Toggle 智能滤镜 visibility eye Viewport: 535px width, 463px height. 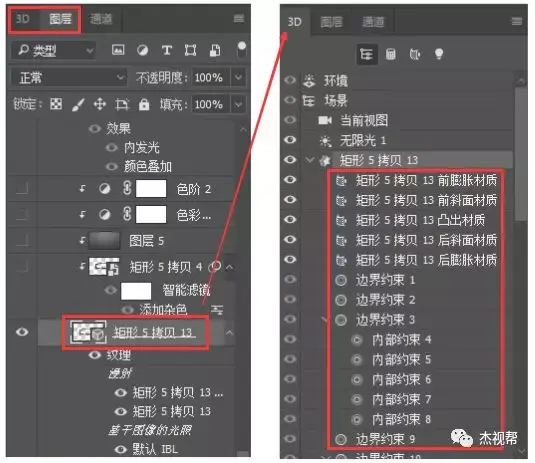[x=111, y=290]
